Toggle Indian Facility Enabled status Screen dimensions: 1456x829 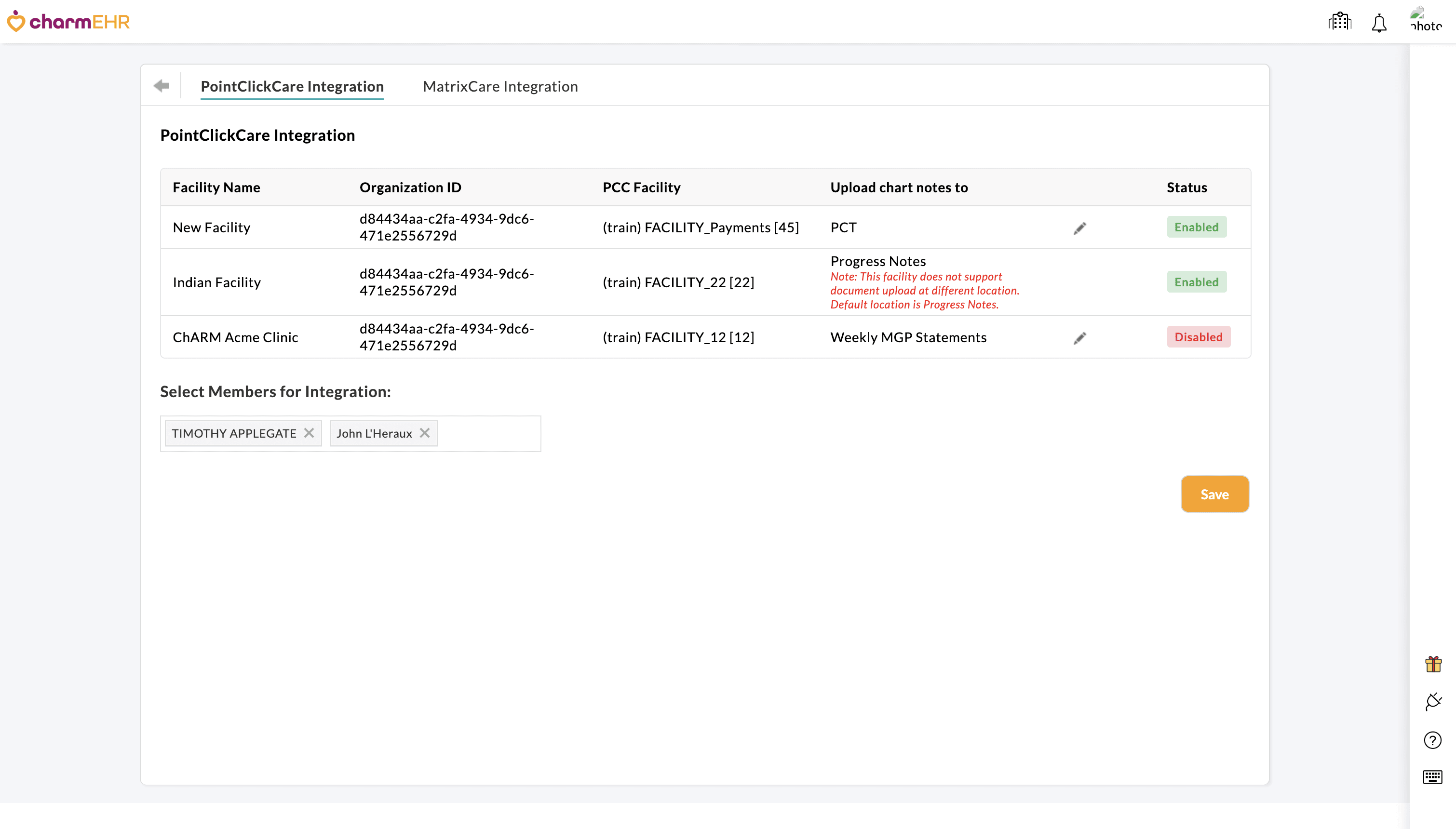pos(1196,281)
